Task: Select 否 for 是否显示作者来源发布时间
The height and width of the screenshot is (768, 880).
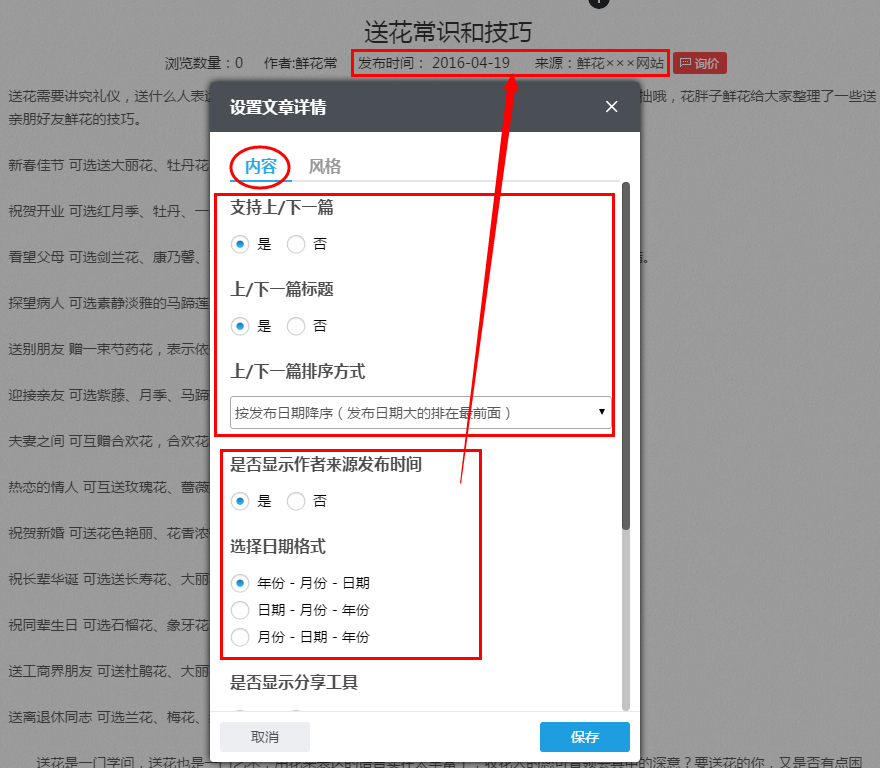Action: tap(296, 501)
